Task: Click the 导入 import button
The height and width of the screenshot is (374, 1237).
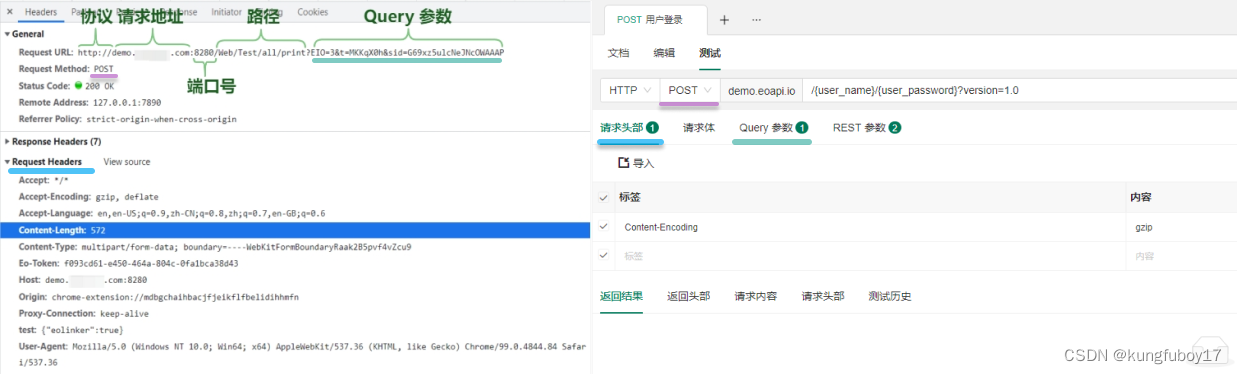Action: 636,163
